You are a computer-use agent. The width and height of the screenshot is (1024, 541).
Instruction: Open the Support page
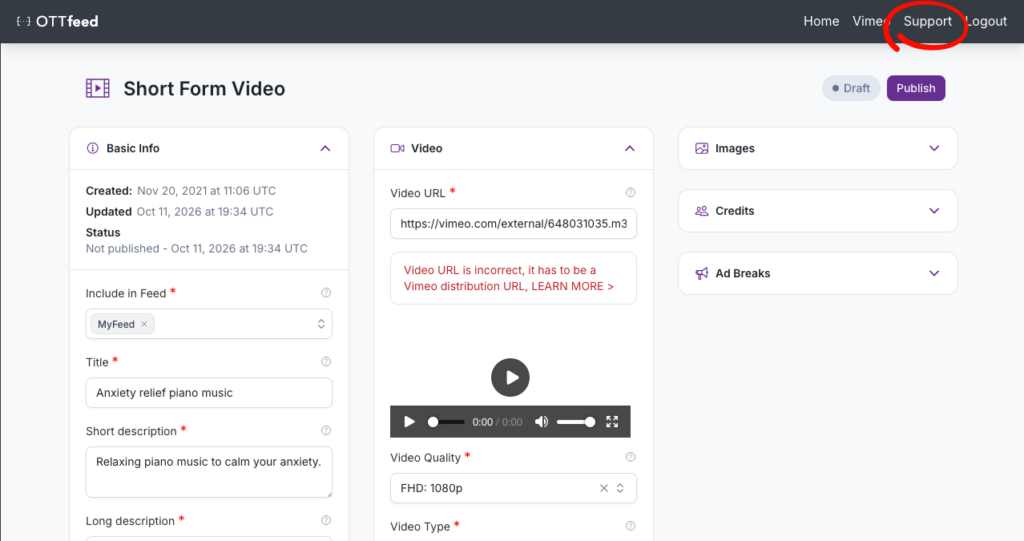coord(927,22)
